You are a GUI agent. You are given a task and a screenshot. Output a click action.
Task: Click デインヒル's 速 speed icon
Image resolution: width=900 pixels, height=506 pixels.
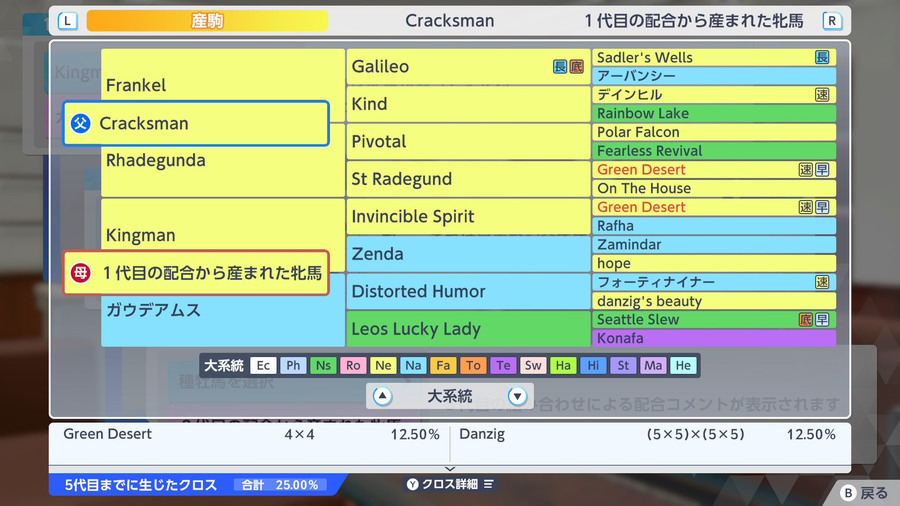point(822,95)
